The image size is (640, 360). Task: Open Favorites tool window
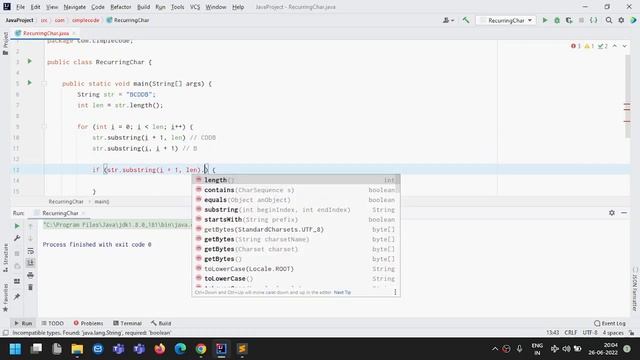(5, 298)
